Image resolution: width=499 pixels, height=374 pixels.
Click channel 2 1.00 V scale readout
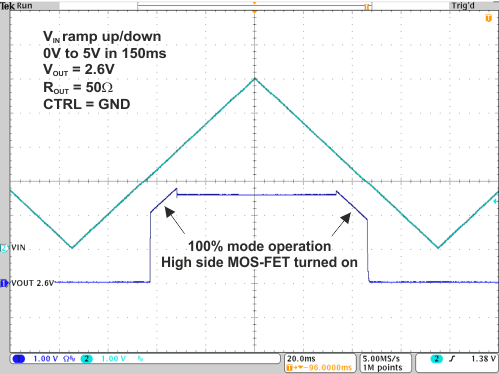113,359
